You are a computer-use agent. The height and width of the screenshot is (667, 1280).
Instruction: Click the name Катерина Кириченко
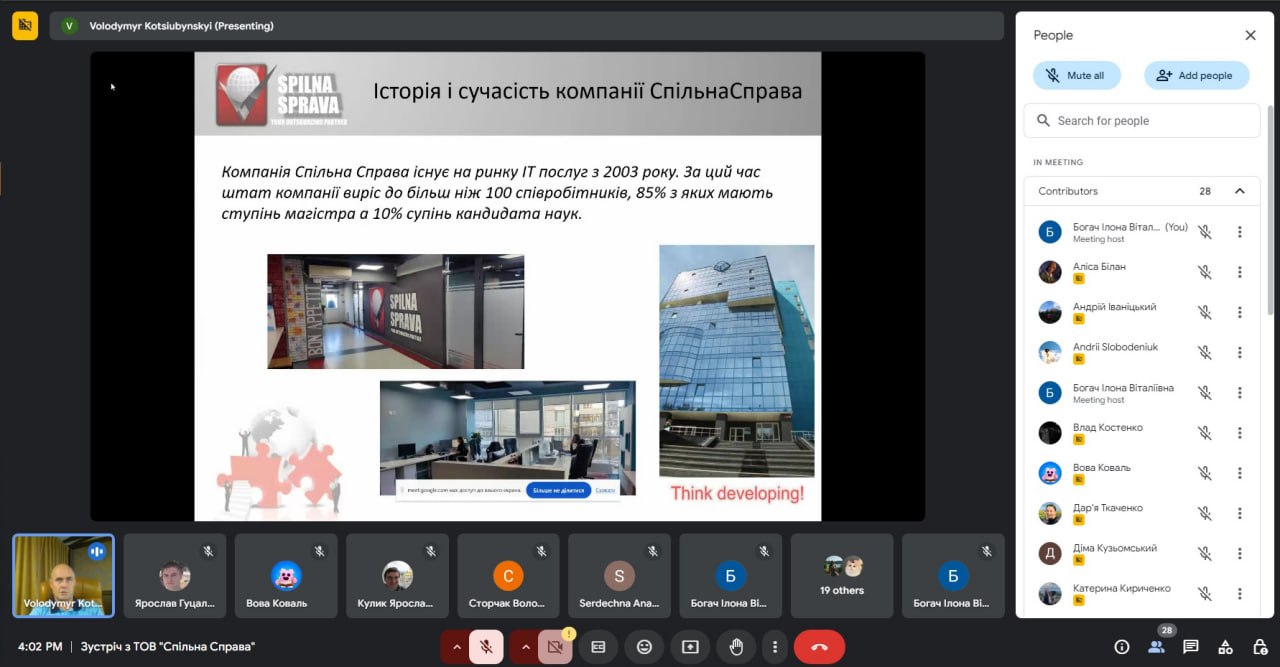point(1122,588)
